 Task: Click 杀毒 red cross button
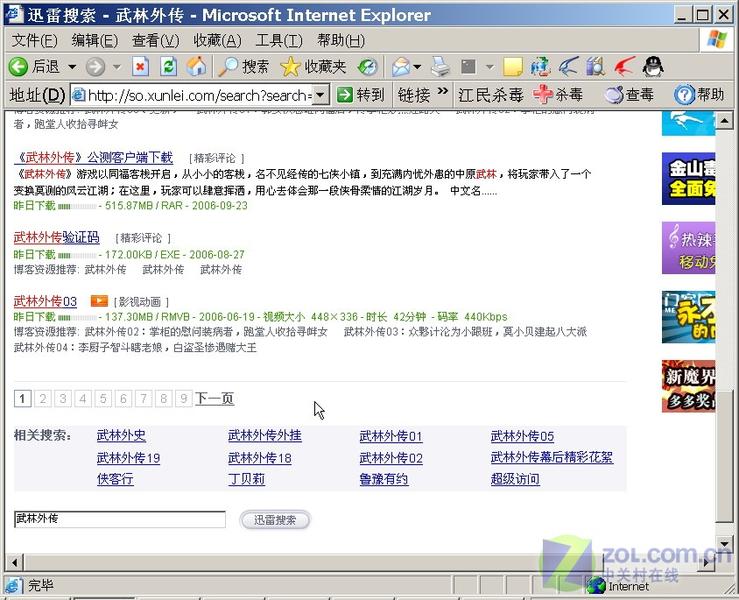coord(558,95)
